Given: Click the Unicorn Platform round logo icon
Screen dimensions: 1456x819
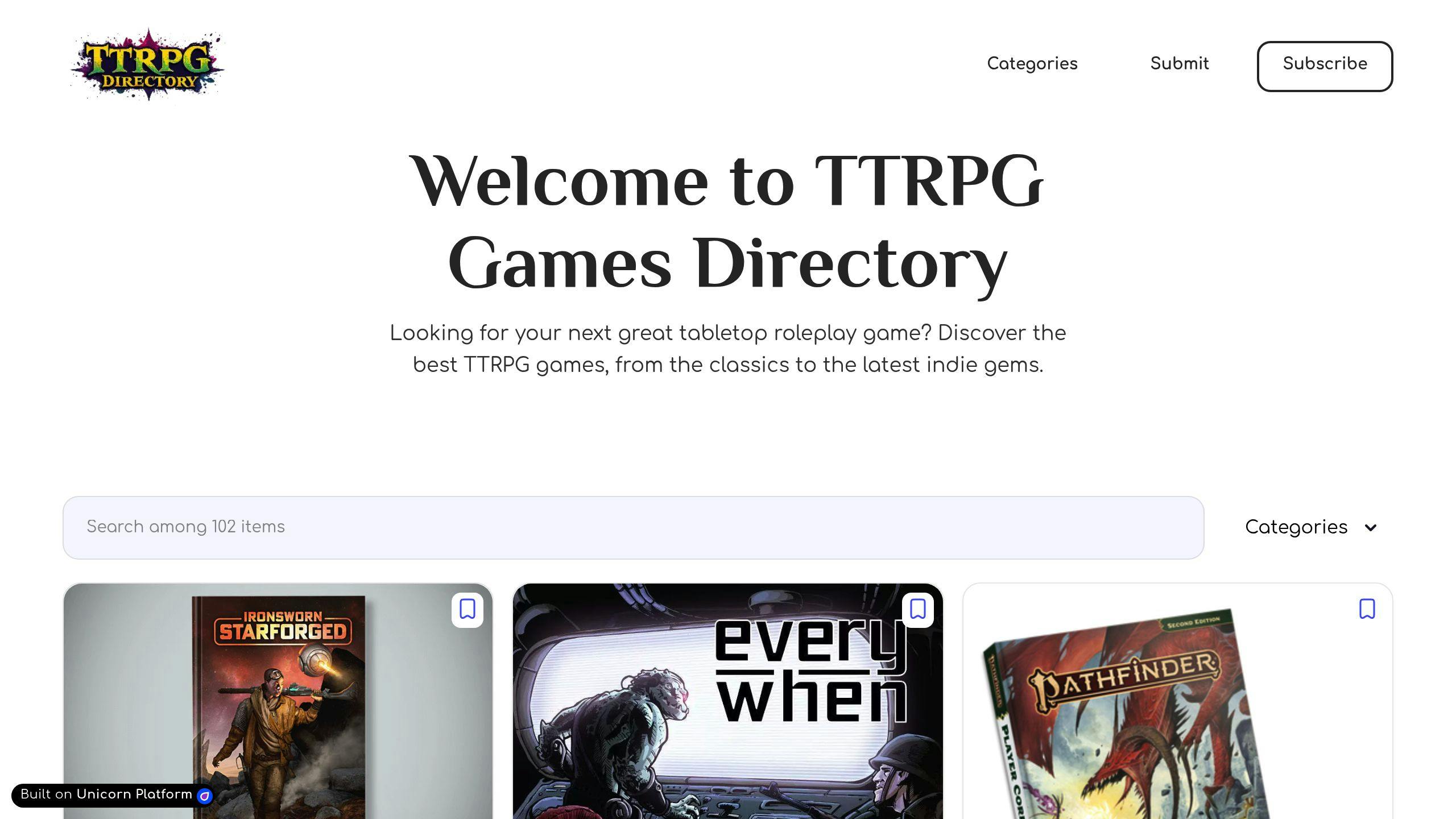Looking at the screenshot, I should 204,796.
